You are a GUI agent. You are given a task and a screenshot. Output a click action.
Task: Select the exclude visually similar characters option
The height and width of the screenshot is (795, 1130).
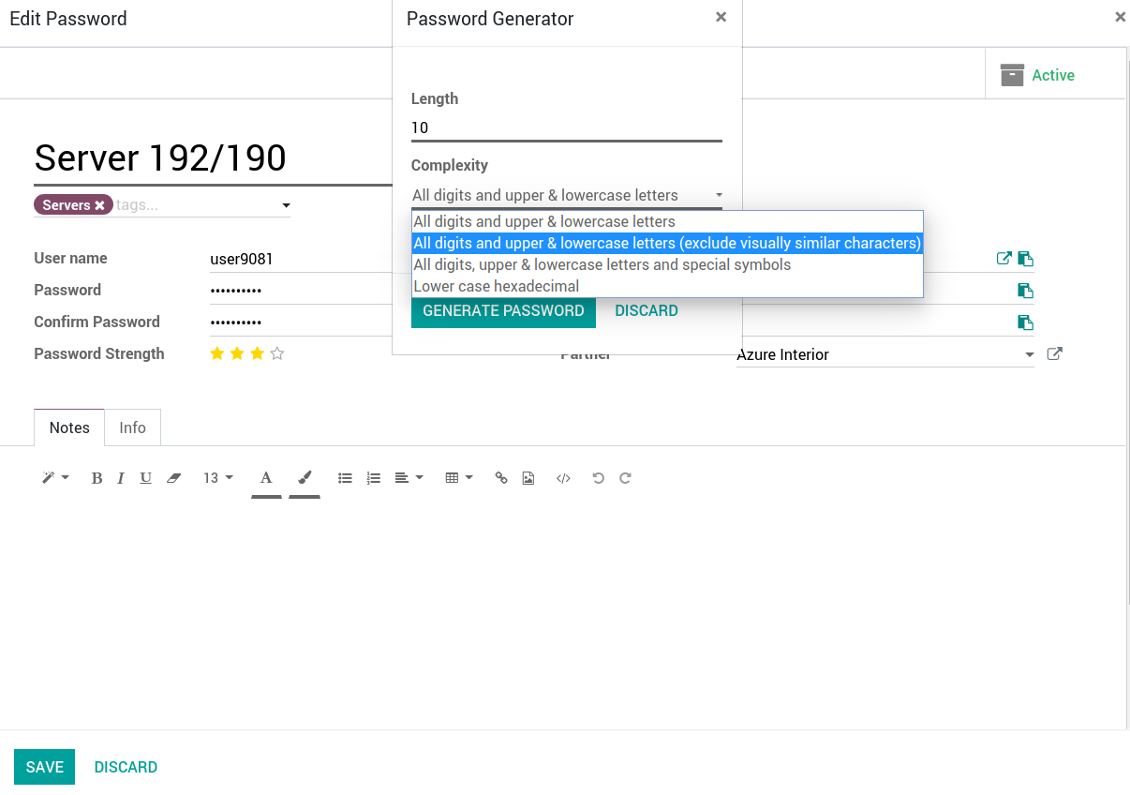pos(667,243)
